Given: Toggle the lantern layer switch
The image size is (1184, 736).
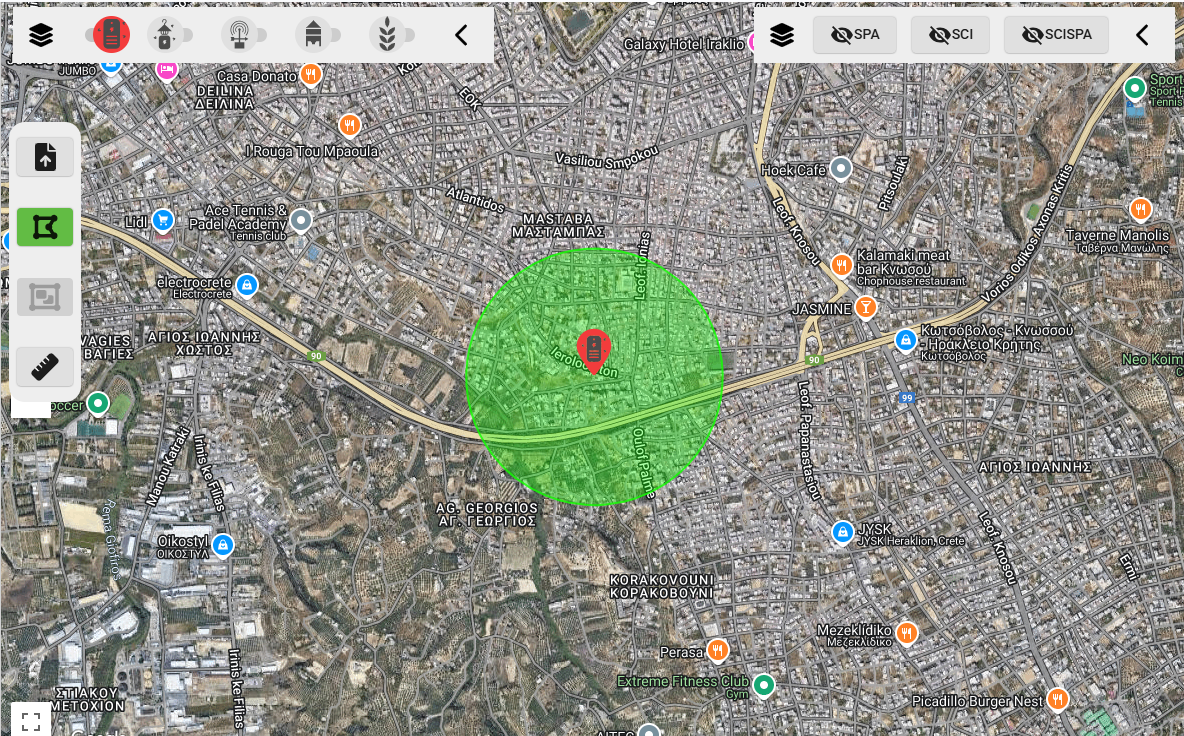Looking at the screenshot, I should (169, 36).
